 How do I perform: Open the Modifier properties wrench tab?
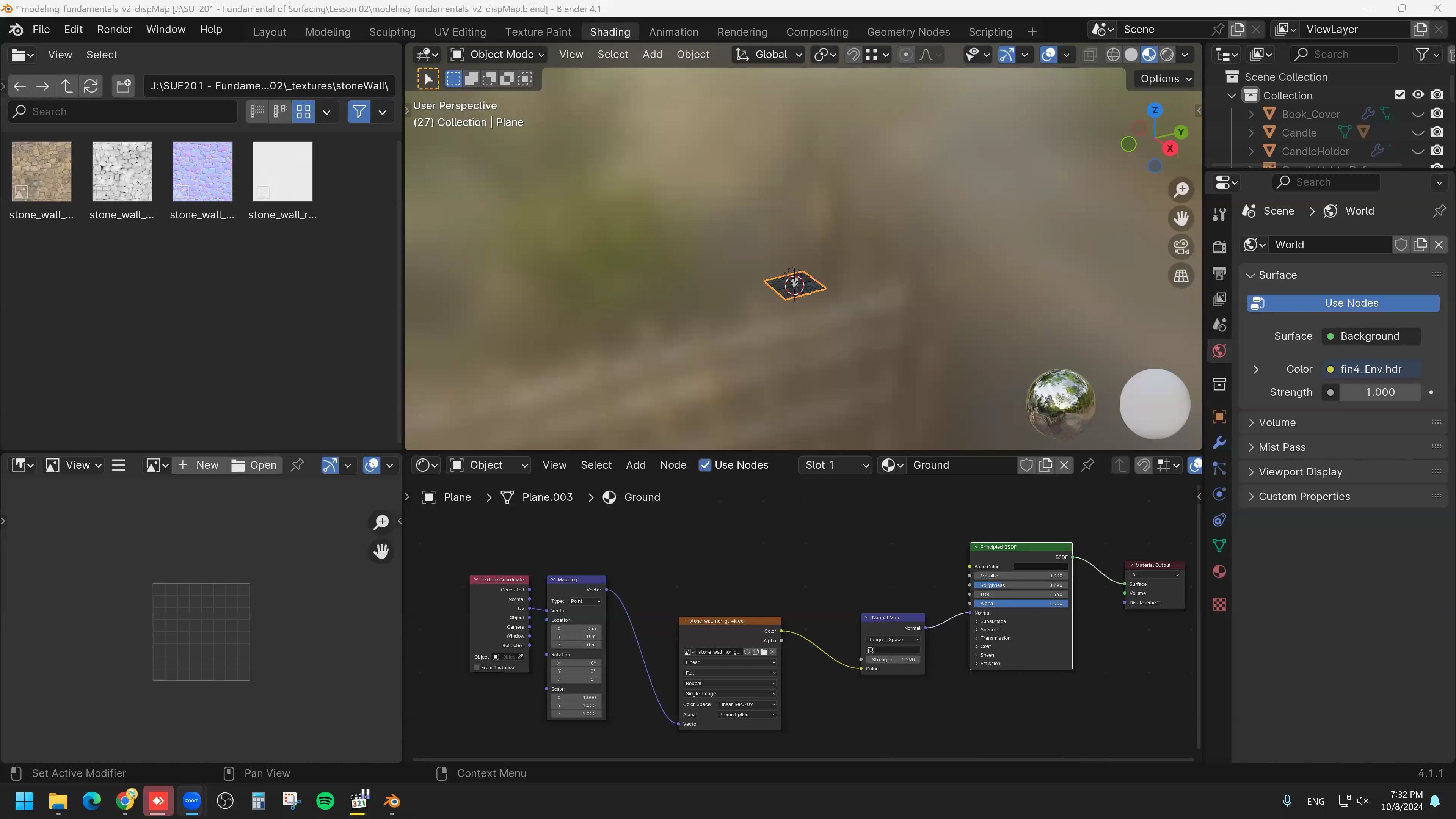click(1219, 442)
